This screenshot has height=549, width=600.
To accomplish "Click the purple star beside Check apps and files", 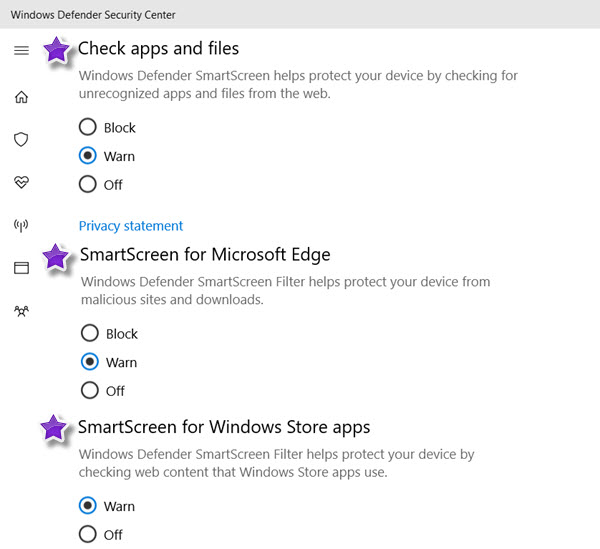I will tap(56, 50).
